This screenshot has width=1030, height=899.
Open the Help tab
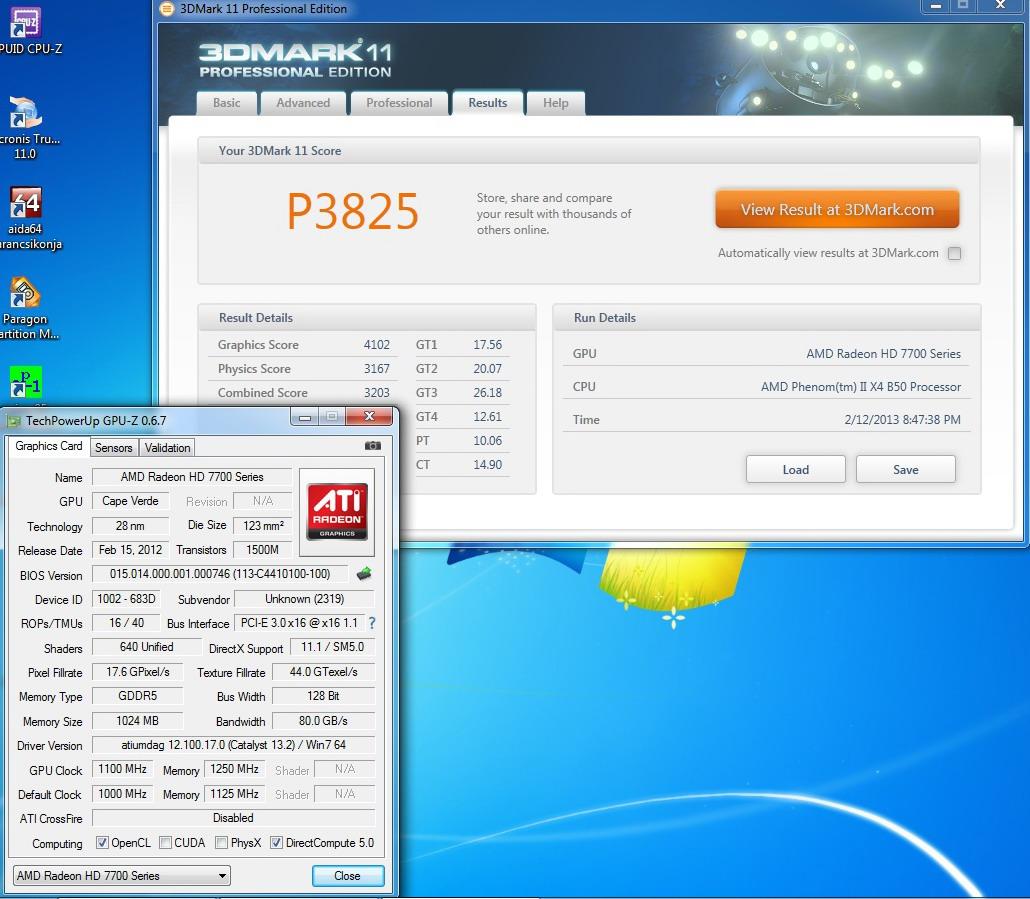pyautogui.click(x=555, y=103)
